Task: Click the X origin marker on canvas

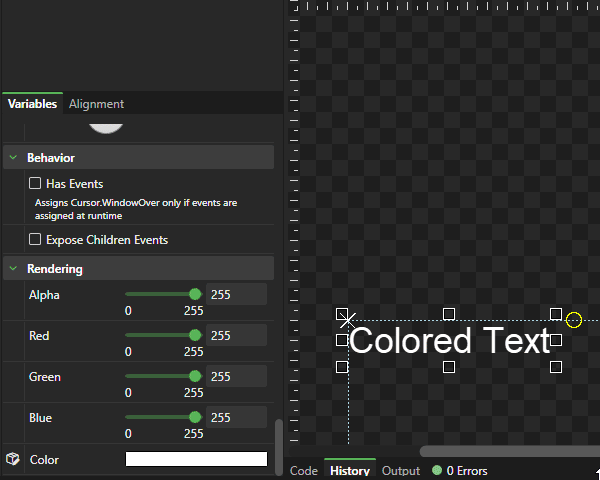Action: click(x=346, y=319)
